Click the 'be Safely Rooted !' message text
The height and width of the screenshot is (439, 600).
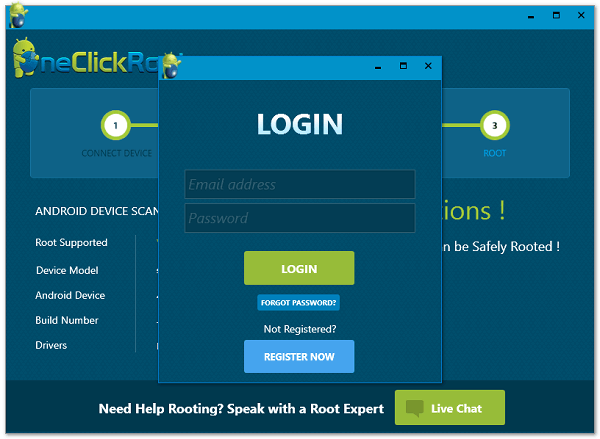point(507,247)
